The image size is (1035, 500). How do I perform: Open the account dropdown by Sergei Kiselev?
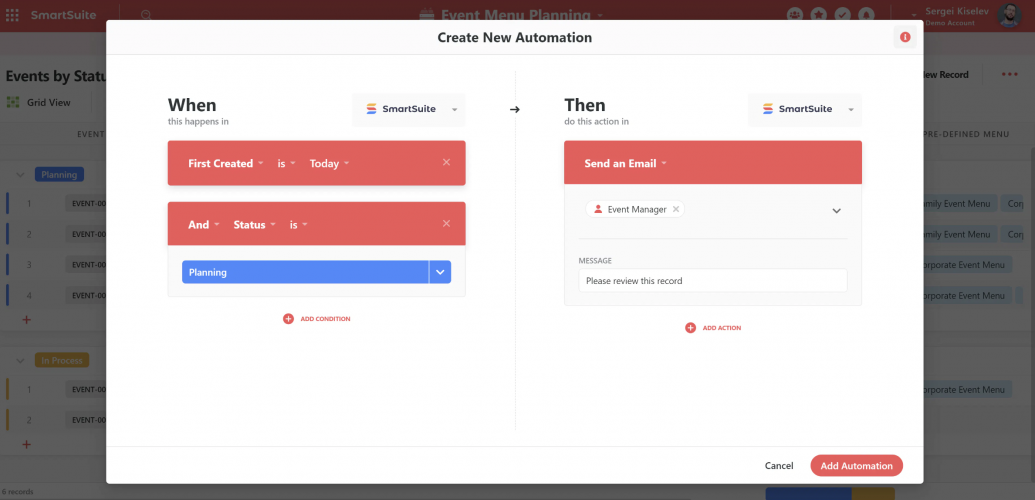coord(914,15)
